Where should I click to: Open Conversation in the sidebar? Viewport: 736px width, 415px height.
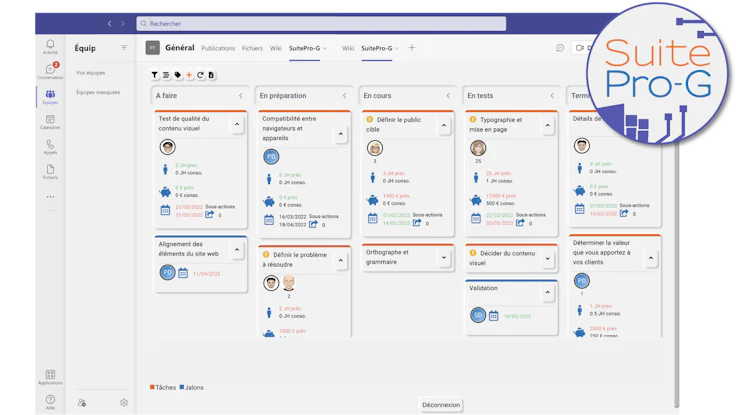(50, 71)
